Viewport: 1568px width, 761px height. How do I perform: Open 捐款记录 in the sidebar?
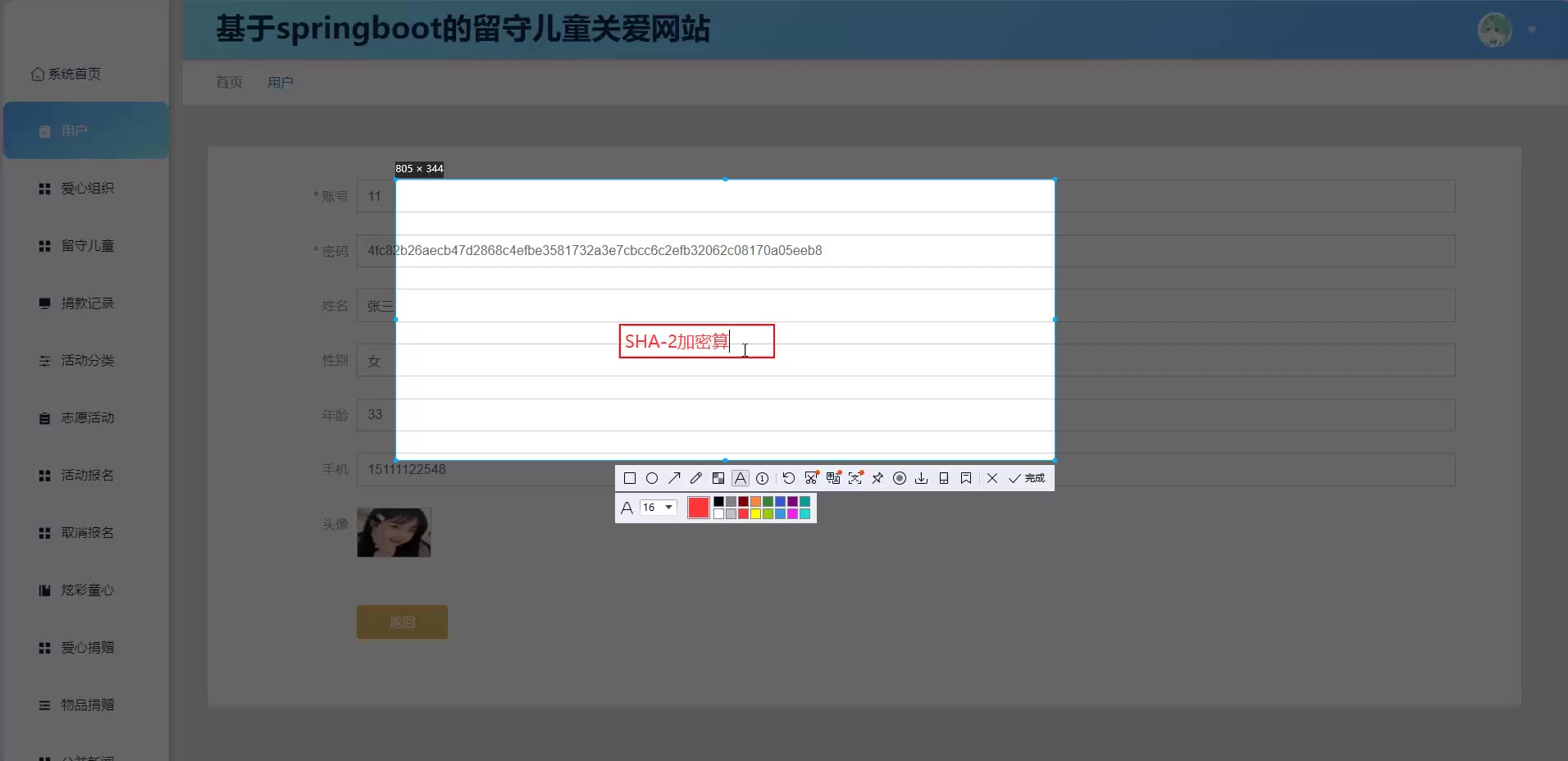[x=86, y=303]
